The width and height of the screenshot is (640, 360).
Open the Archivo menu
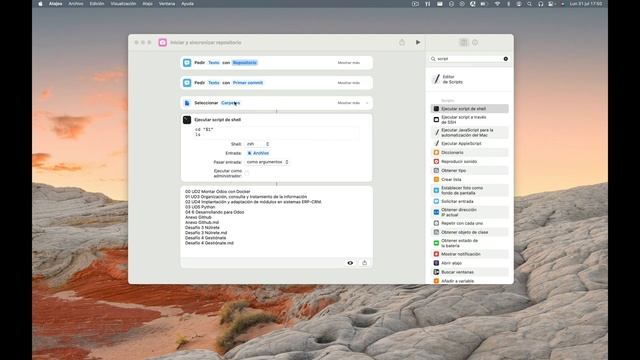pyautogui.click(x=76, y=4)
